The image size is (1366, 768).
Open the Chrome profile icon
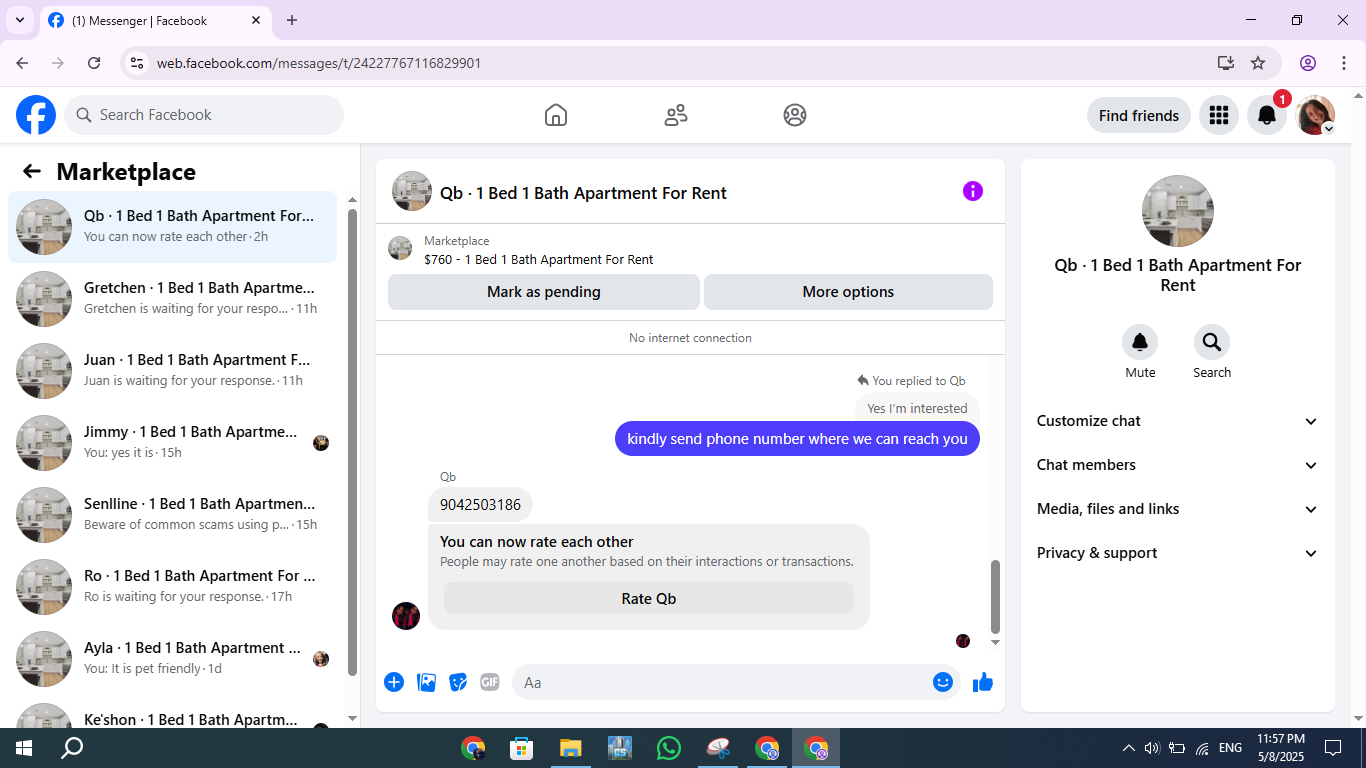pyautogui.click(x=1308, y=63)
